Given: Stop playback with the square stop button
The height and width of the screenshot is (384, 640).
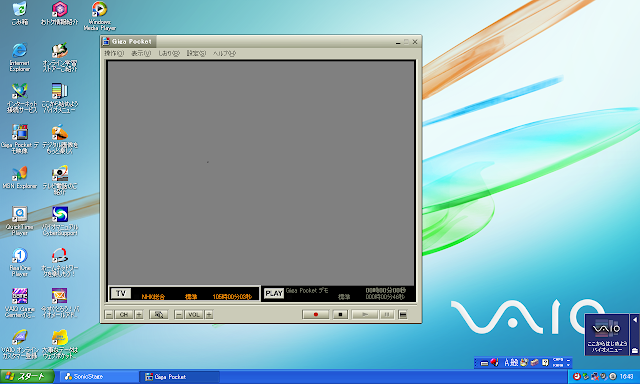Looking at the screenshot, I should pyautogui.click(x=340, y=315).
